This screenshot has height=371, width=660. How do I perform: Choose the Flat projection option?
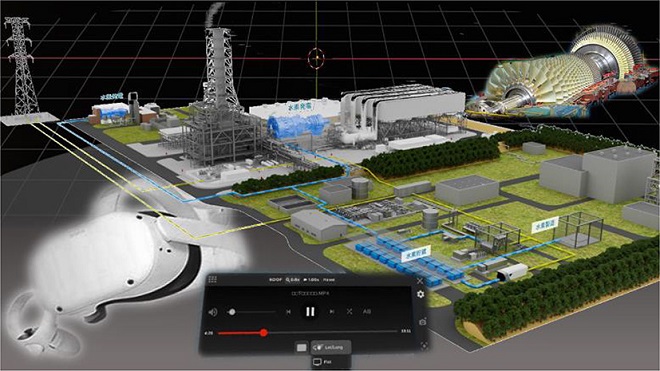coord(323,362)
